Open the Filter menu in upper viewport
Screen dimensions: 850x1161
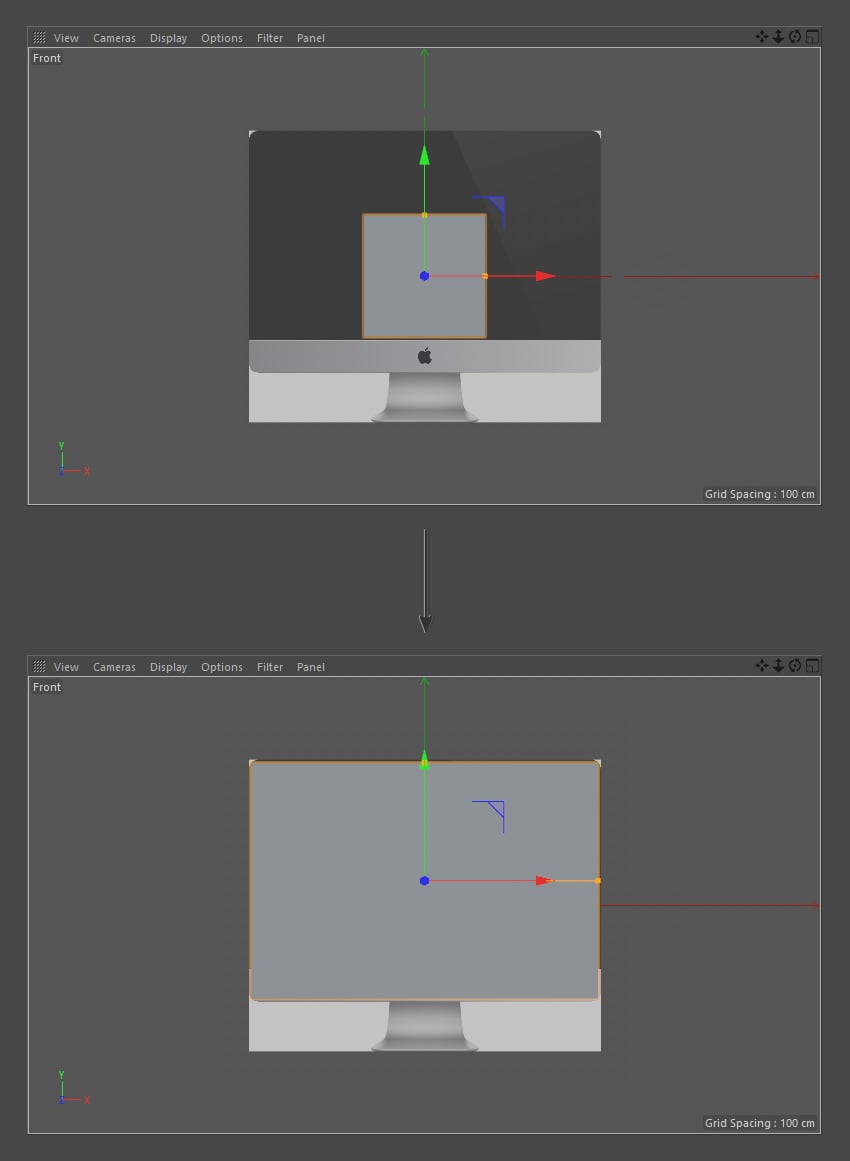pos(270,38)
